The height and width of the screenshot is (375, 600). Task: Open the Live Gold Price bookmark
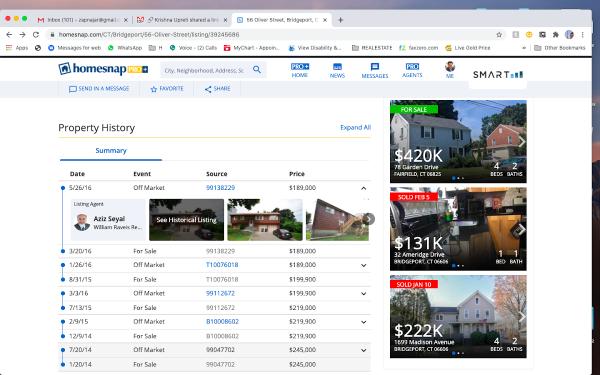(468, 48)
